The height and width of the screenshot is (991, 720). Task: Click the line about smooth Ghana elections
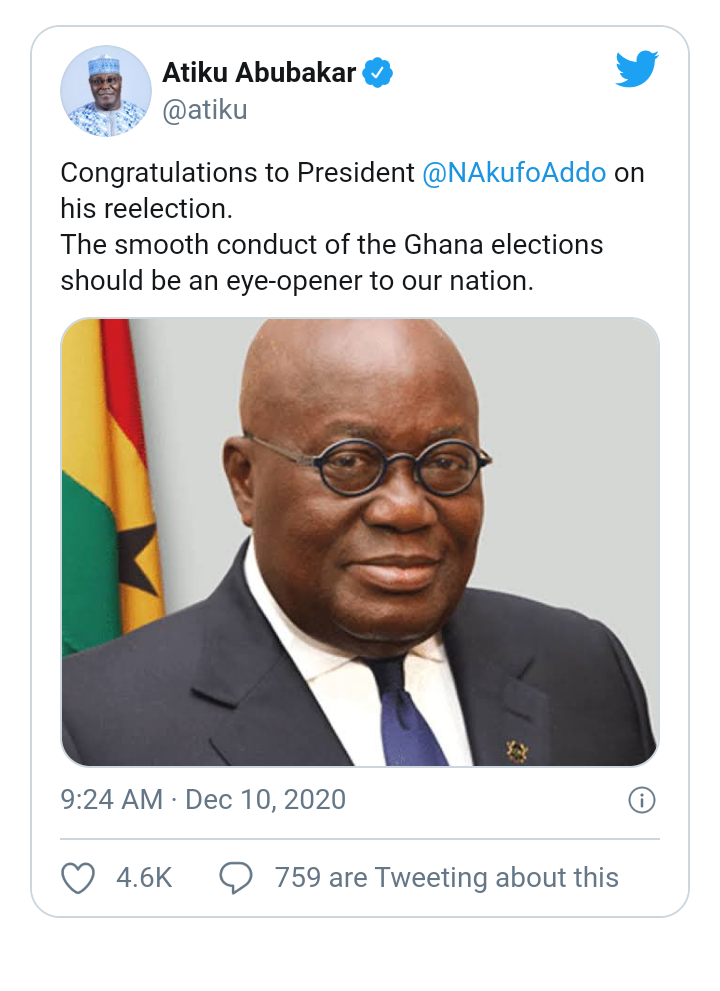coord(331,244)
